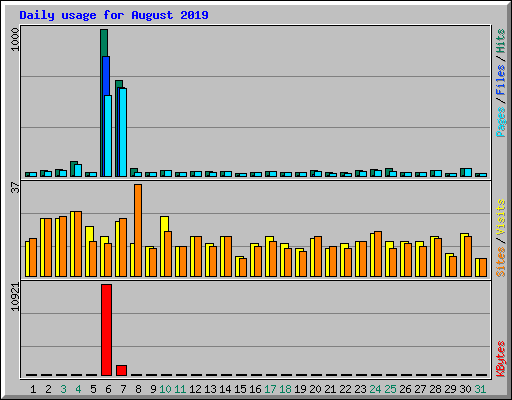Click green weekend day label '10'

pyautogui.click(x=165, y=389)
